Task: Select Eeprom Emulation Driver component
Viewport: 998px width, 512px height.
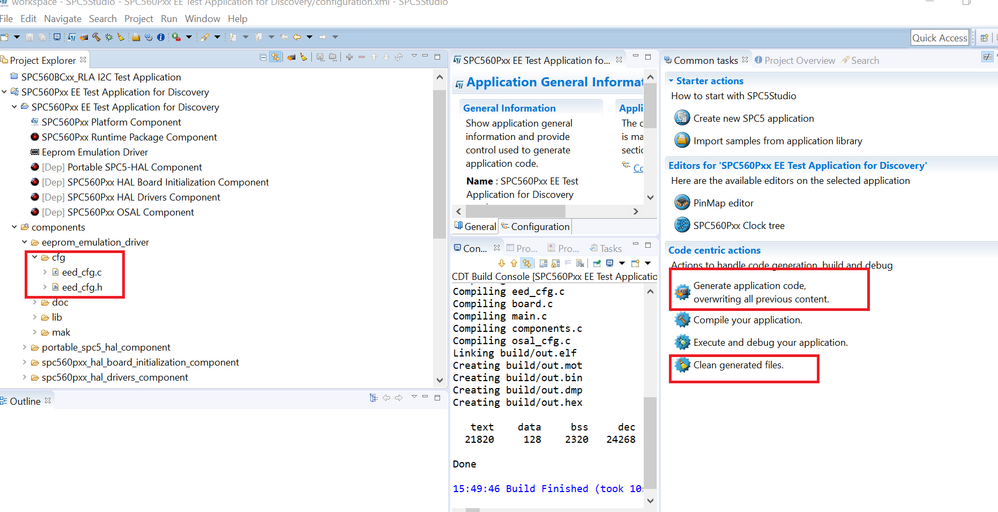Action: 95,152
